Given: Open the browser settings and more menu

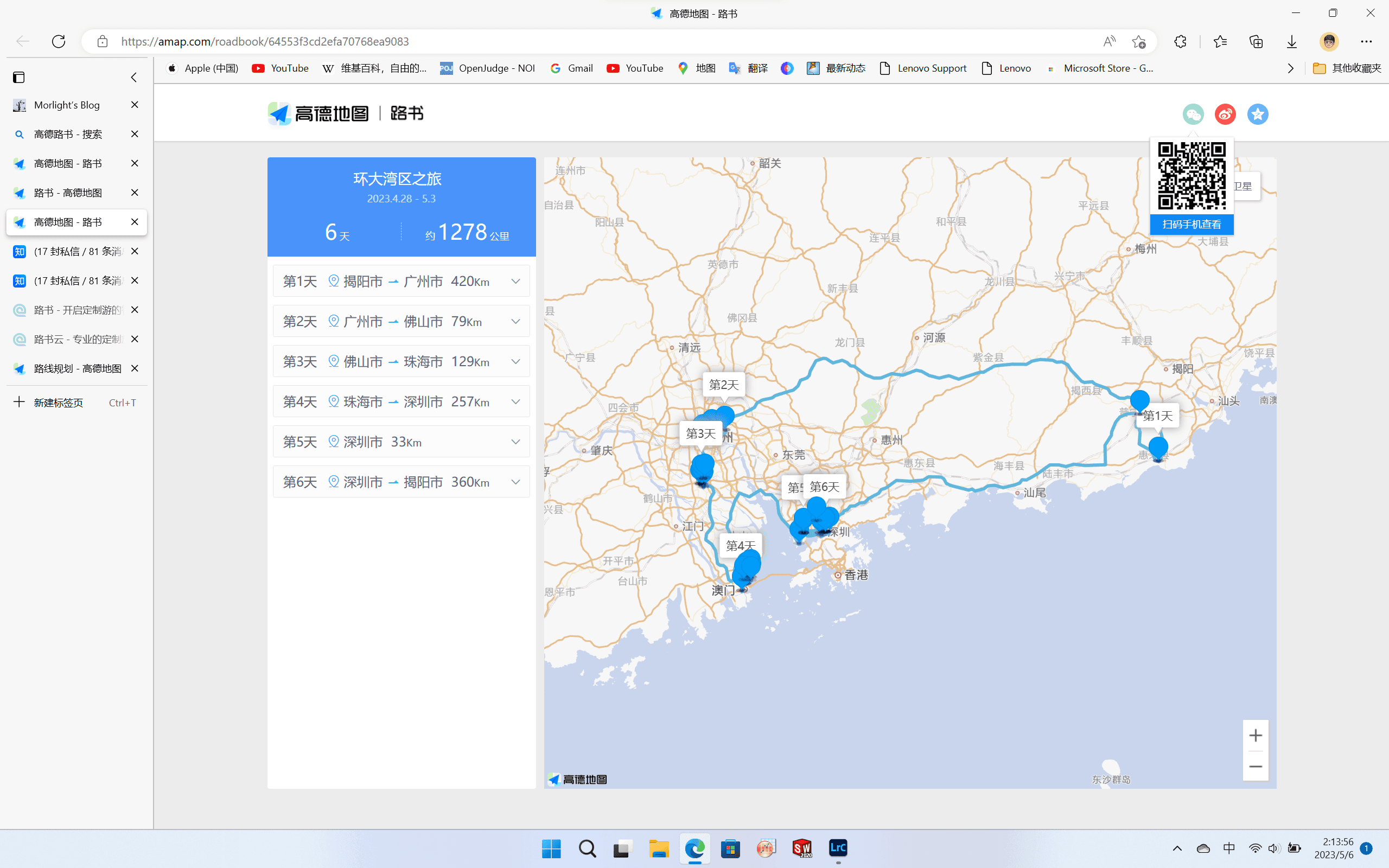Looking at the screenshot, I should [1366, 41].
